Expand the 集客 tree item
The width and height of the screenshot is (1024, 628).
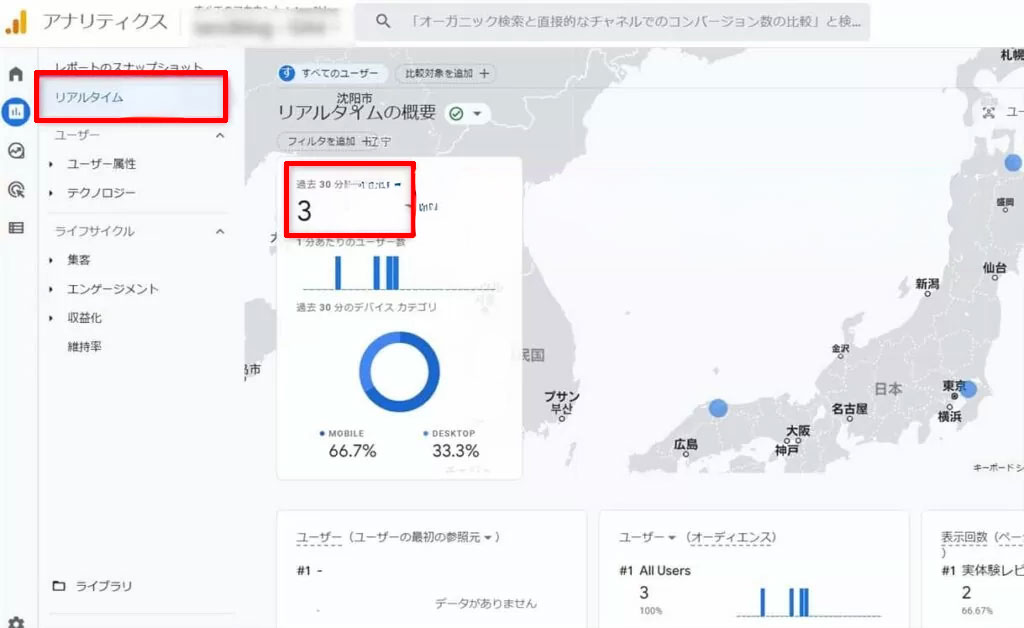click(52, 260)
